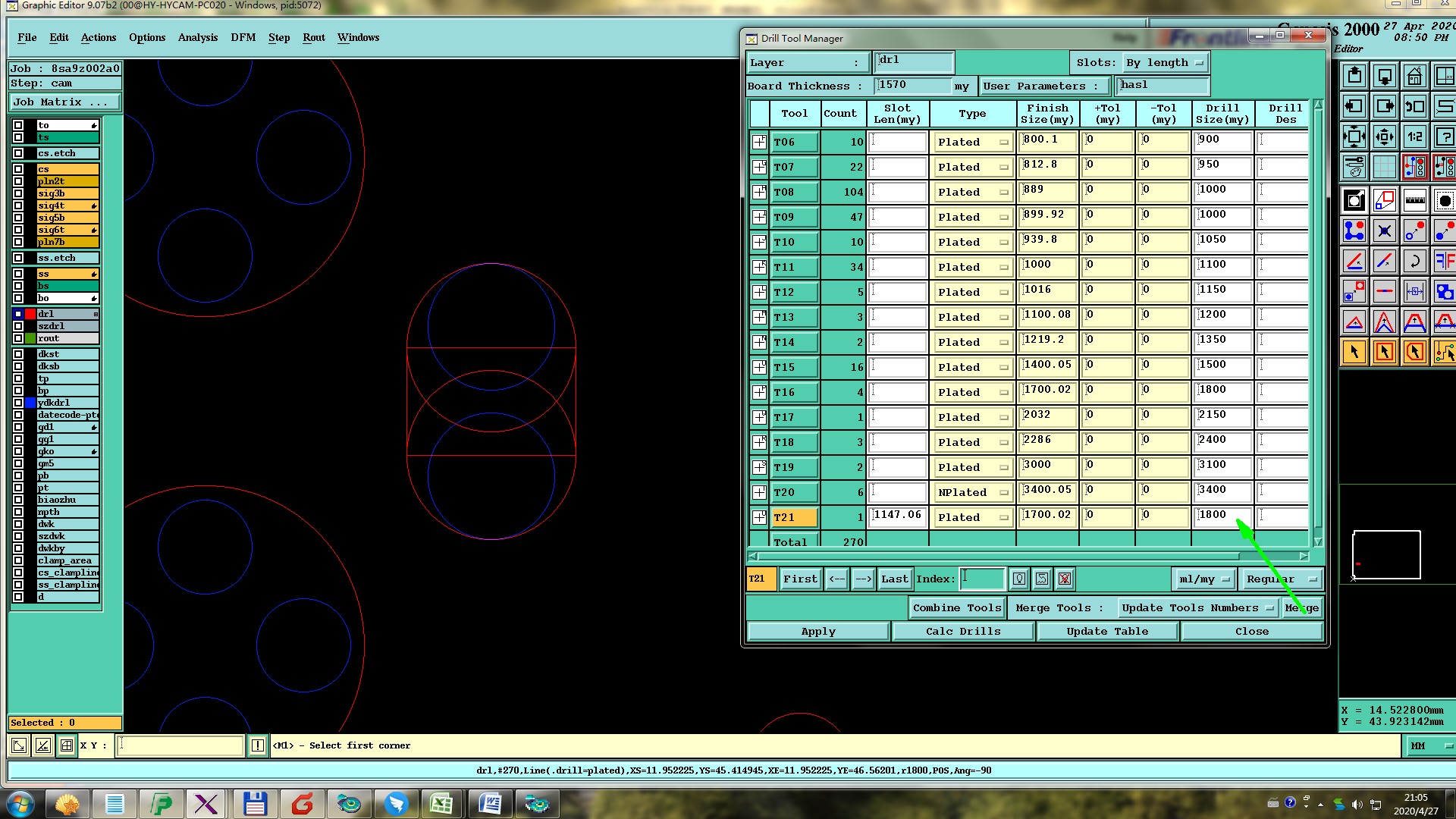Click the Home view icon

click(1414, 77)
